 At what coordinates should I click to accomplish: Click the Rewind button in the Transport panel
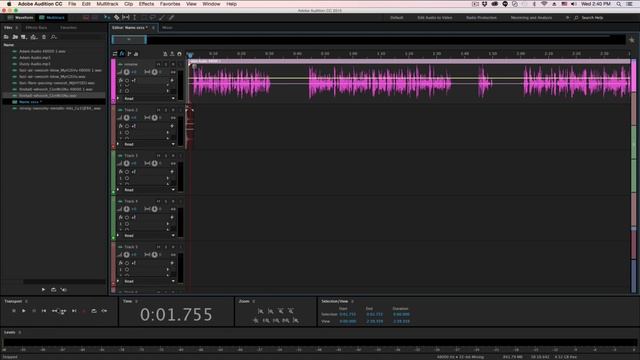pyautogui.click(x=54, y=311)
